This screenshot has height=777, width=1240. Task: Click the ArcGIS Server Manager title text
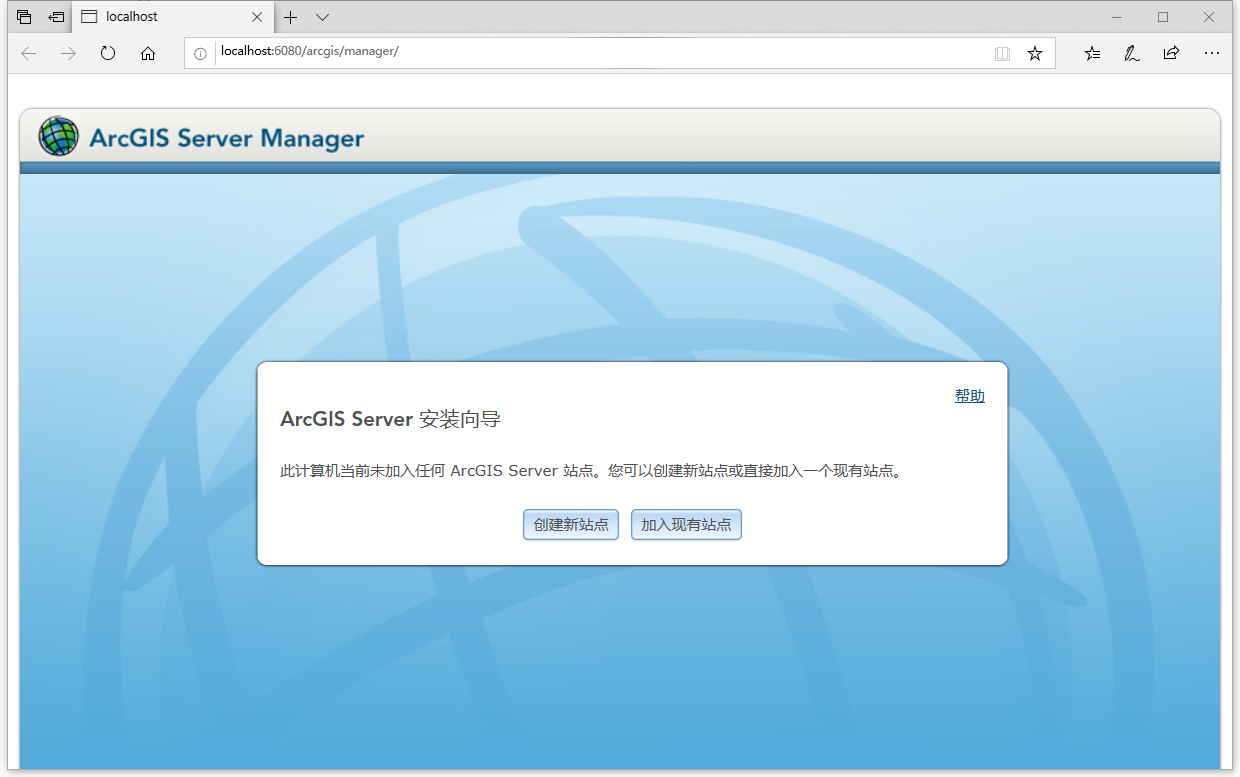(227, 138)
